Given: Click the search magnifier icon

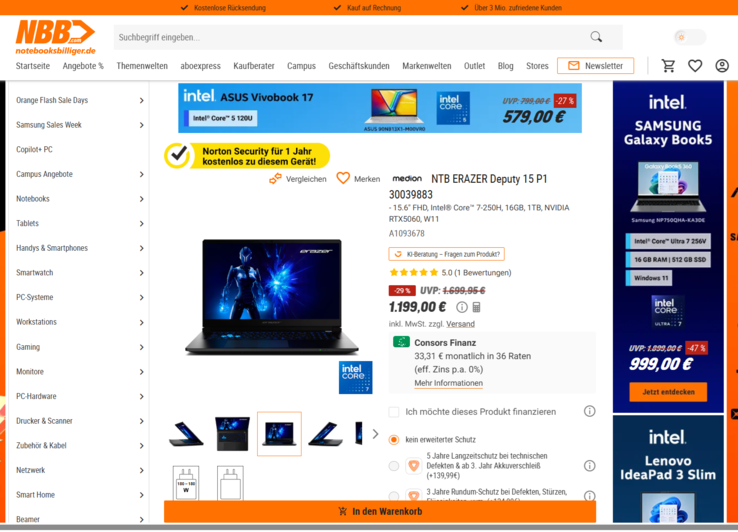Looking at the screenshot, I should pos(596,37).
